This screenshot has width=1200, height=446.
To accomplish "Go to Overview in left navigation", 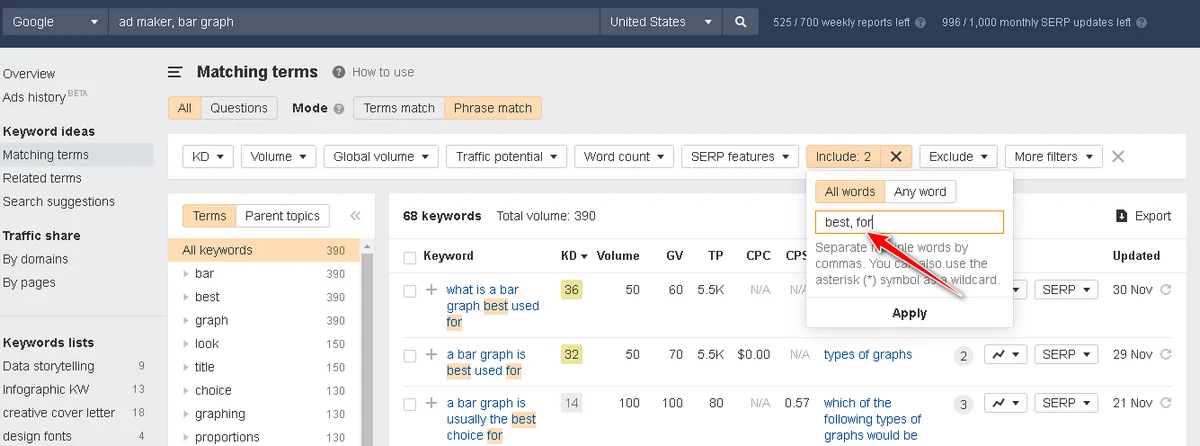I will (x=29, y=74).
